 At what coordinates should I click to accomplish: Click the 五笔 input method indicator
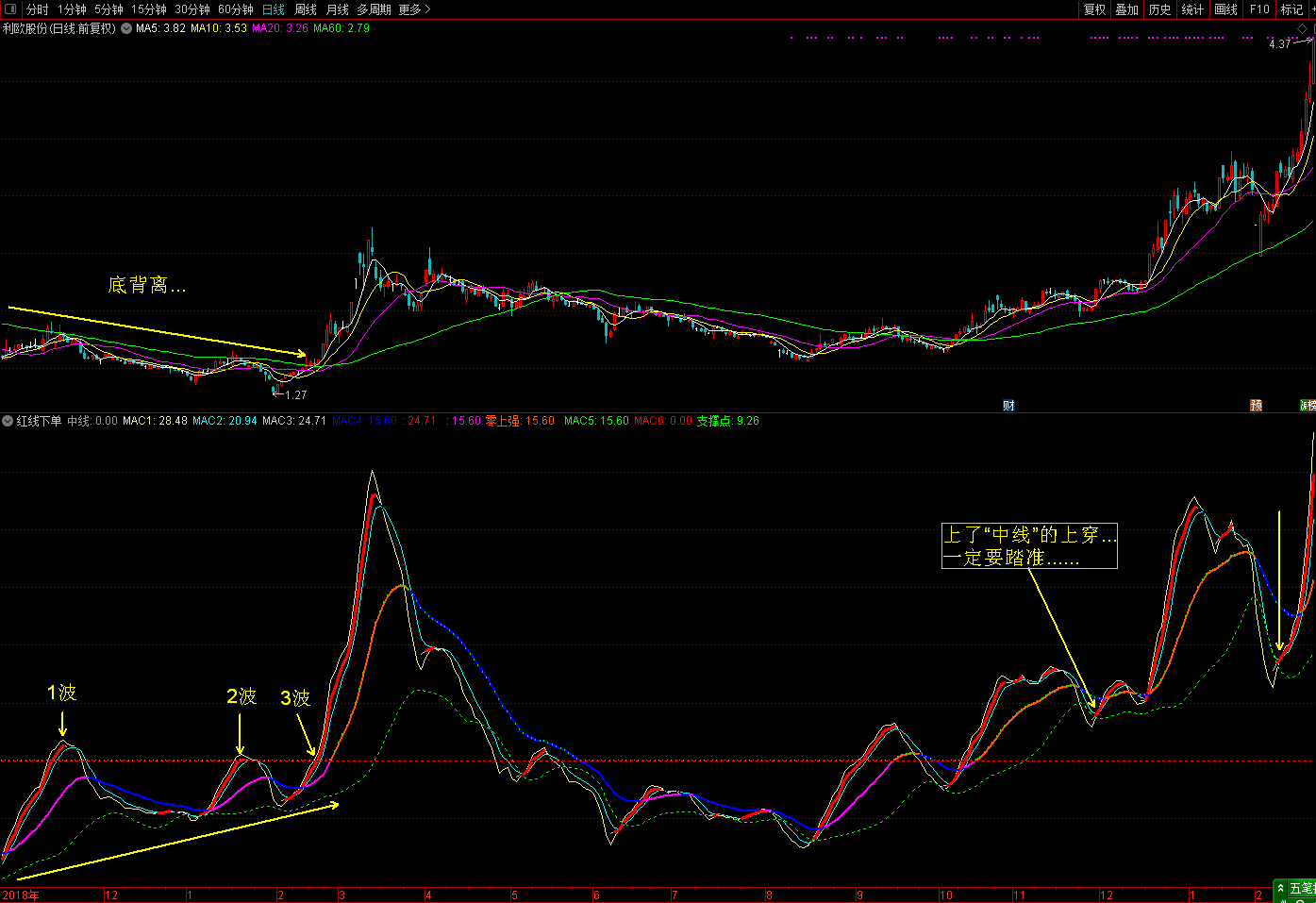click(x=1302, y=888)
